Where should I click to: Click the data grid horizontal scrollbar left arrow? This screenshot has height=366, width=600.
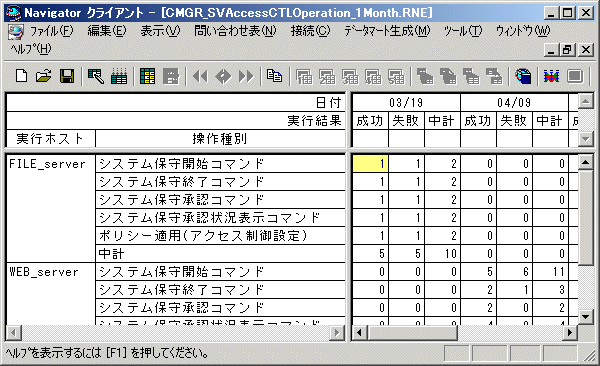click(359, 332)
